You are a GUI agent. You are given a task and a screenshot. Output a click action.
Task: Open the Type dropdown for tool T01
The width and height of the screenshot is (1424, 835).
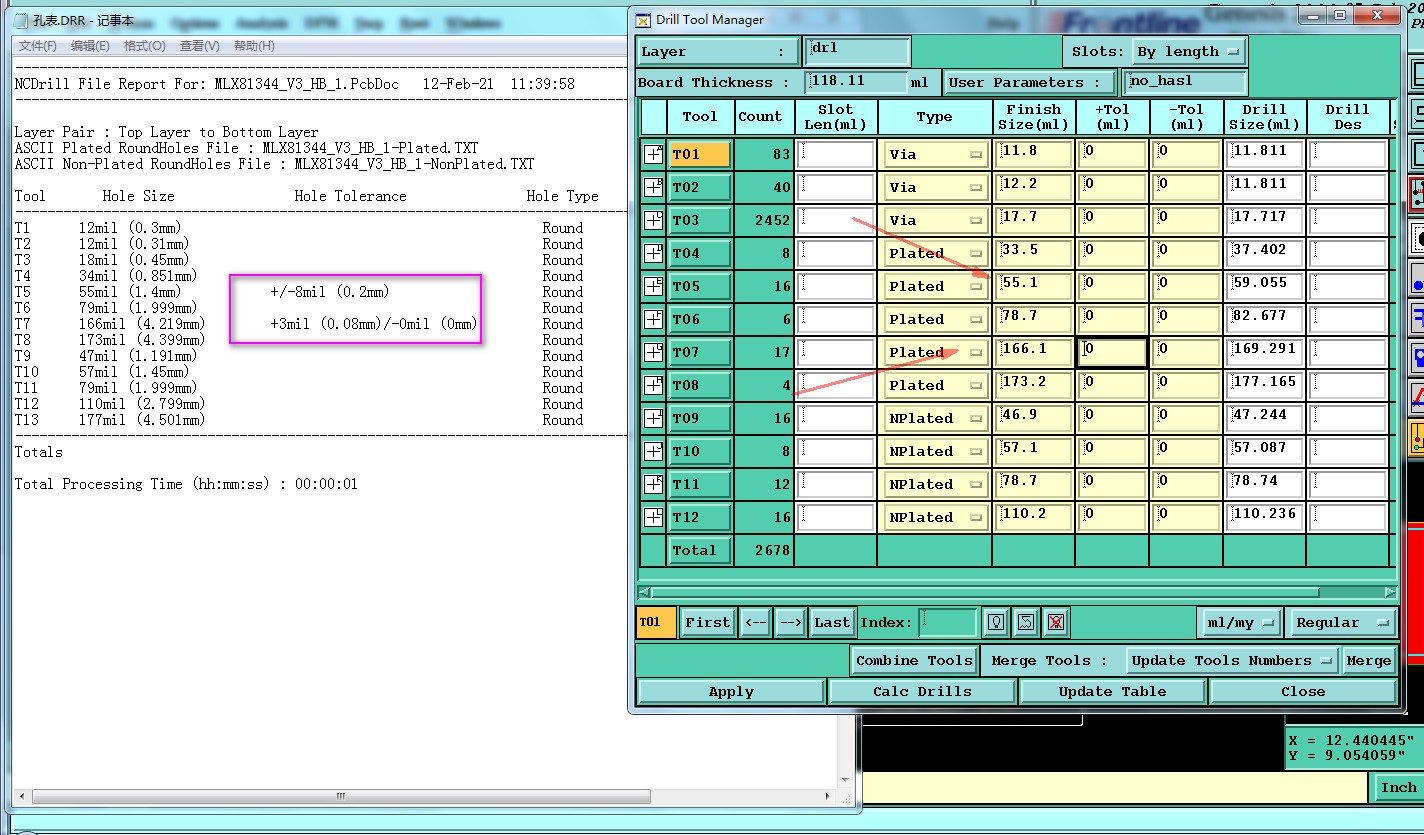[x=934, y=155]
